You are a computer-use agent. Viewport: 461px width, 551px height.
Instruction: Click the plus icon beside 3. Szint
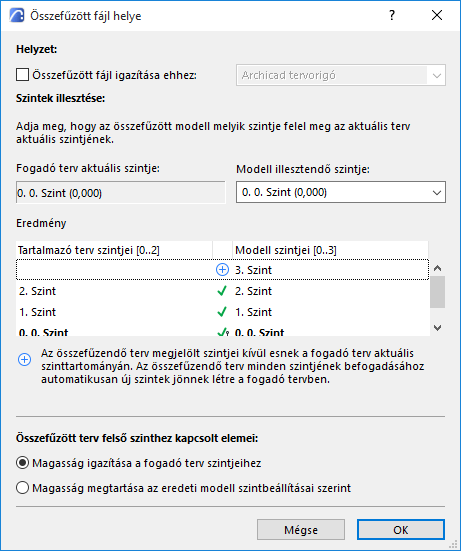pos(222,270)
